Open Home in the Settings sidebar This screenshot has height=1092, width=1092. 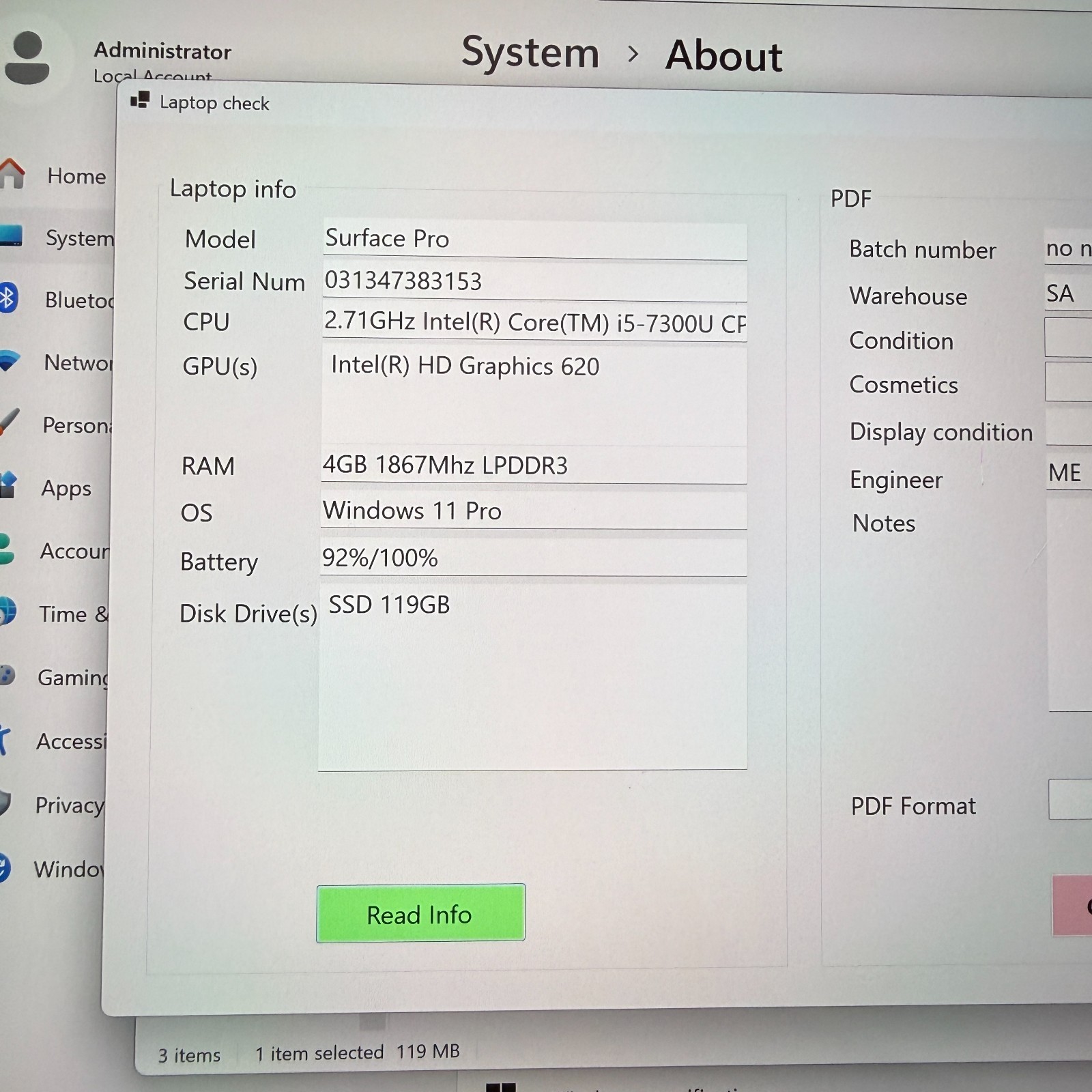point(76,176)
